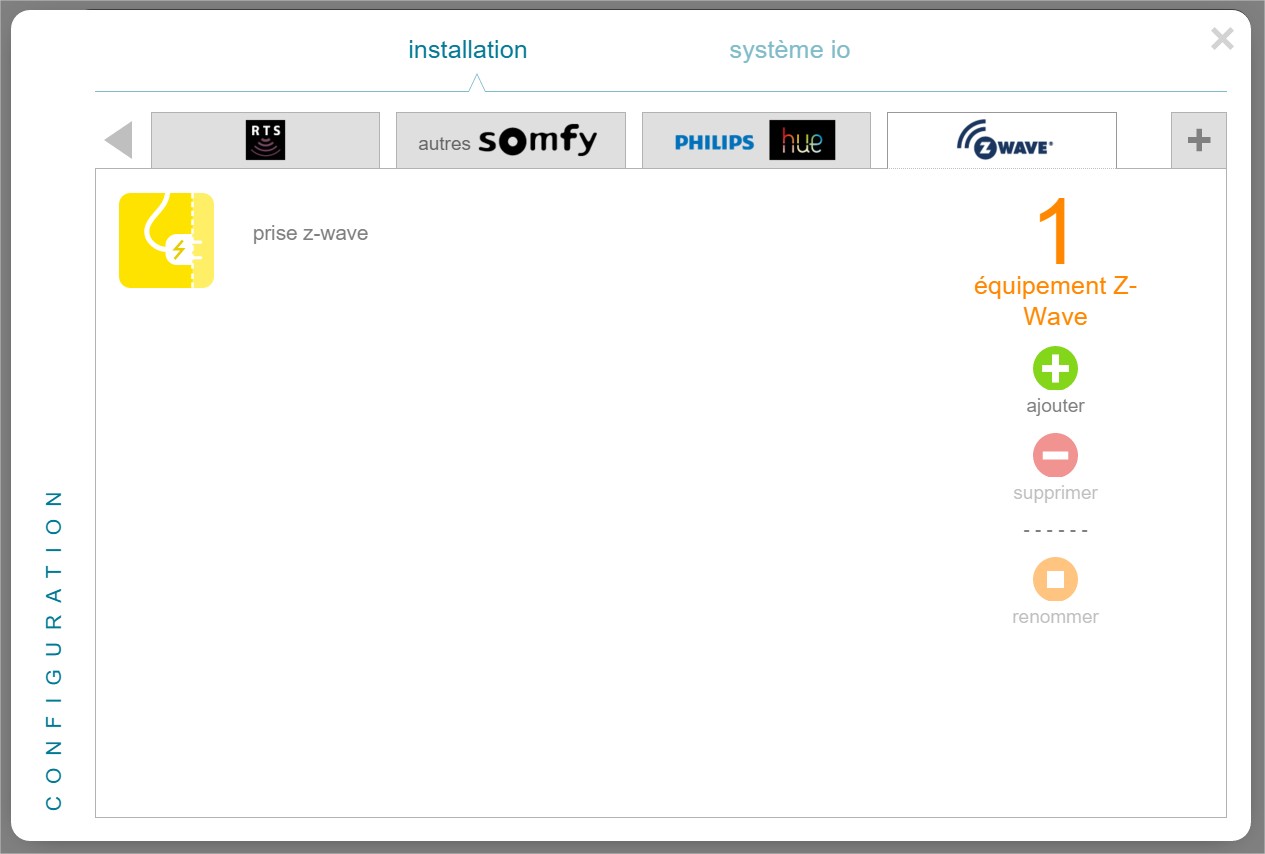Click the équipement Z-Wave caption
This screenshot has width=1265, height=854.
click(x=1055, y=301)
